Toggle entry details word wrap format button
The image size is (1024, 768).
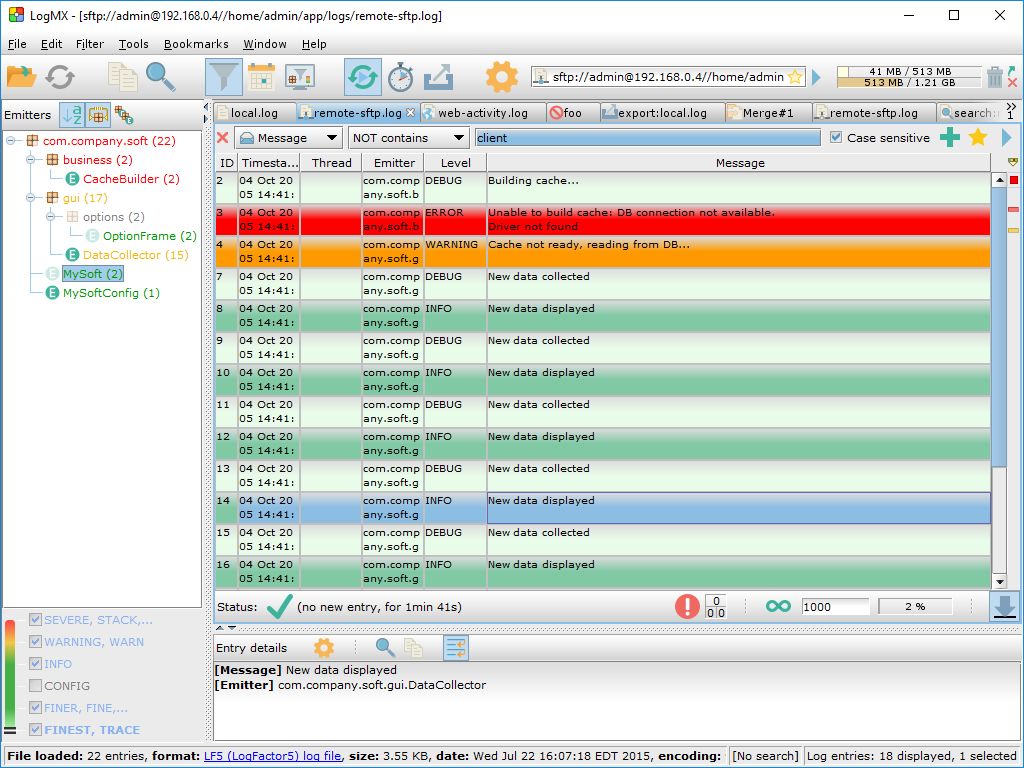(456, 648)
